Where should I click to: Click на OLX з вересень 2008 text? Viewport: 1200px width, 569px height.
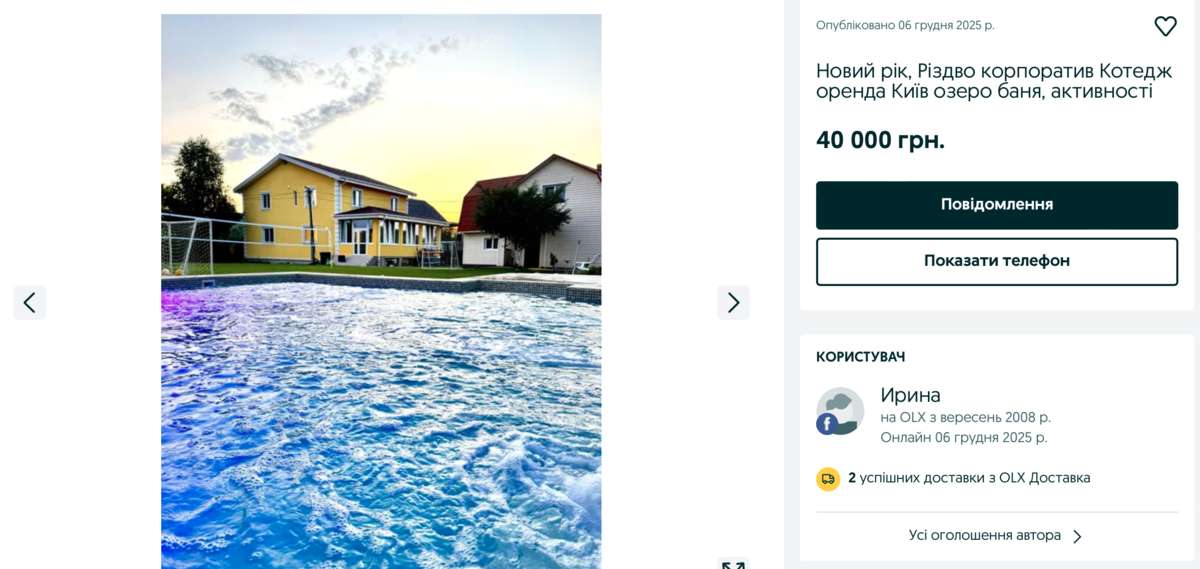(965, 417)
